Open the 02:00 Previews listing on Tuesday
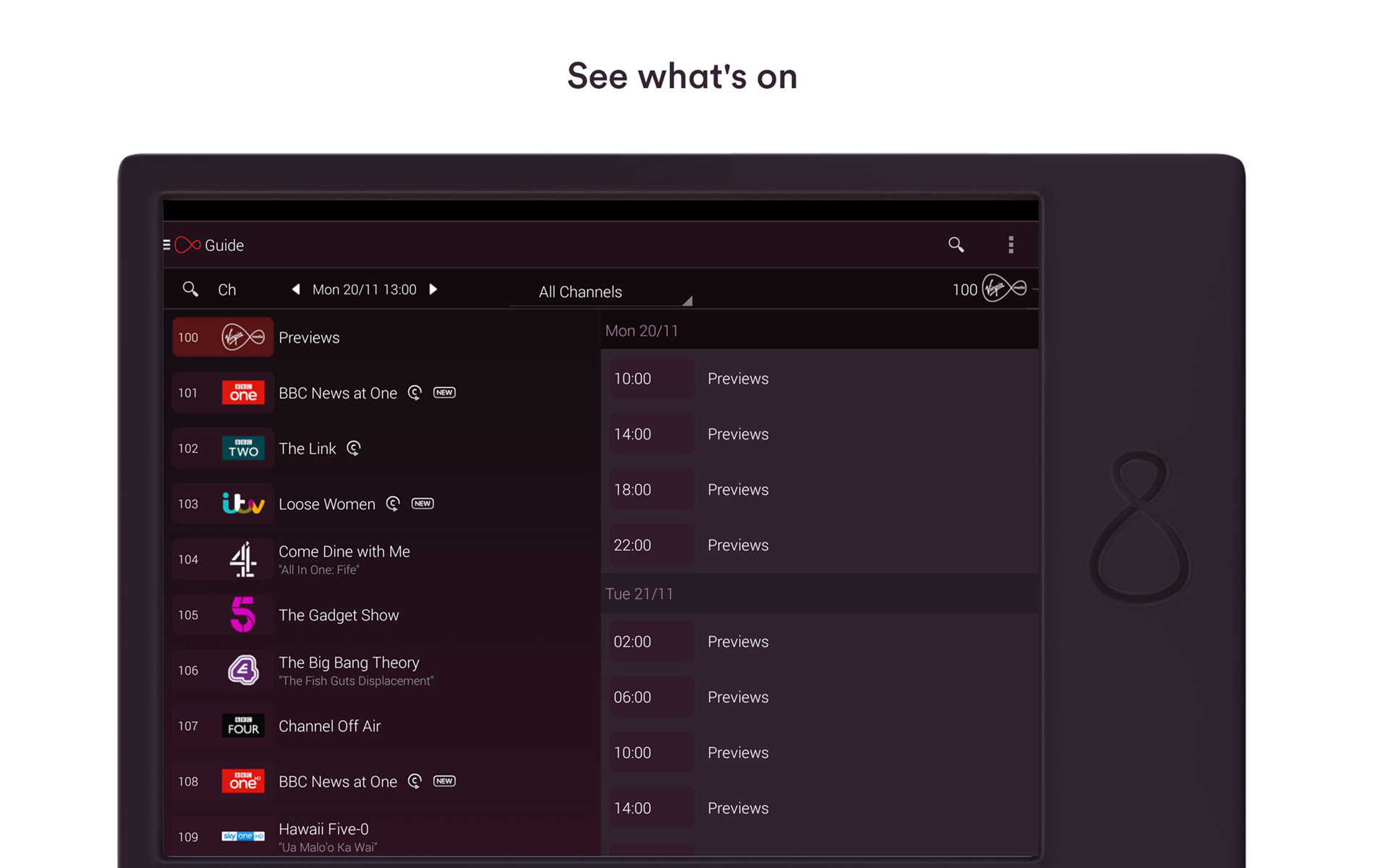Image resolution: width=1389 pixels, height=868 pixels. pos(738,642)
